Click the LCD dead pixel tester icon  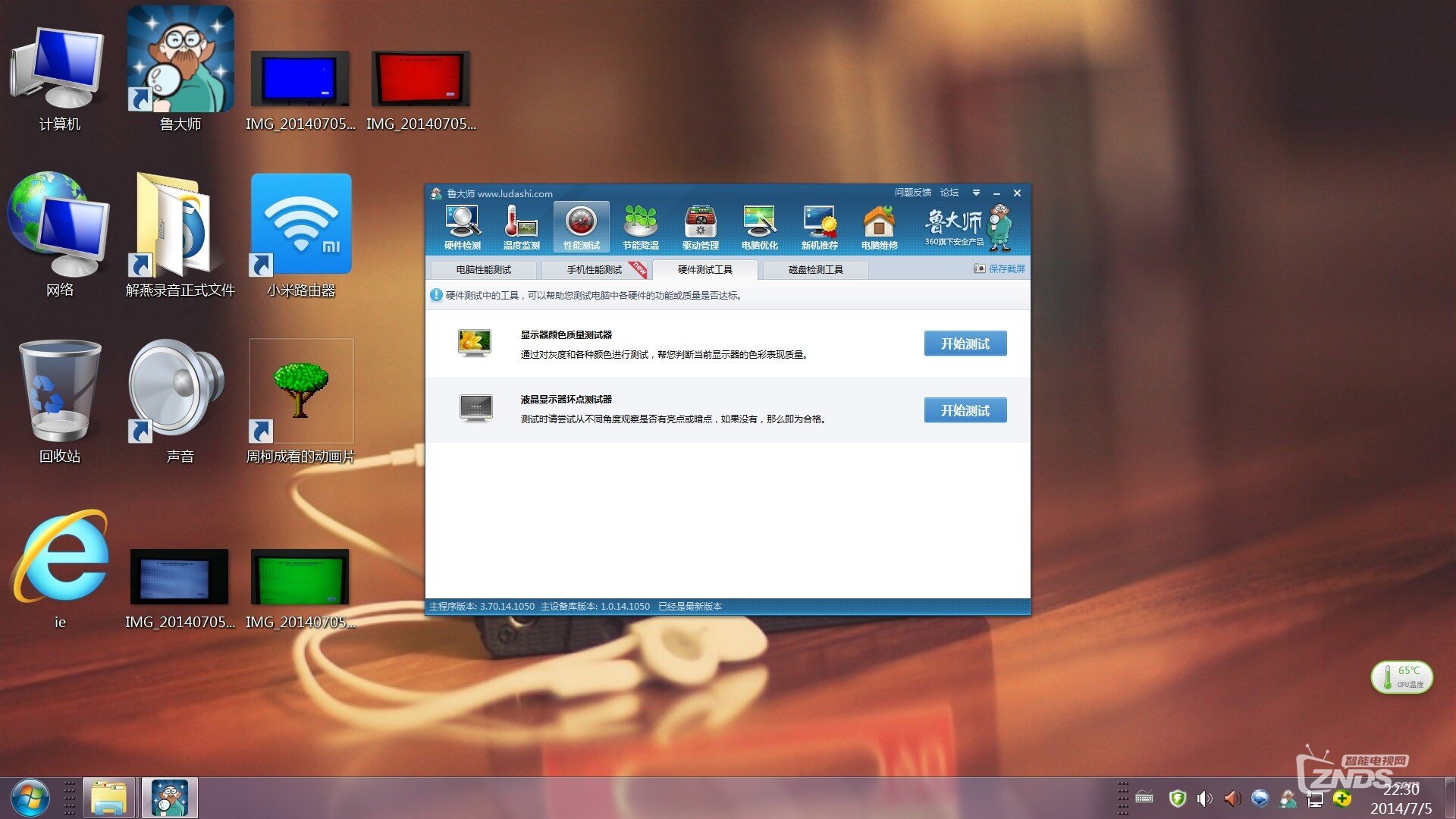[475, 409]
